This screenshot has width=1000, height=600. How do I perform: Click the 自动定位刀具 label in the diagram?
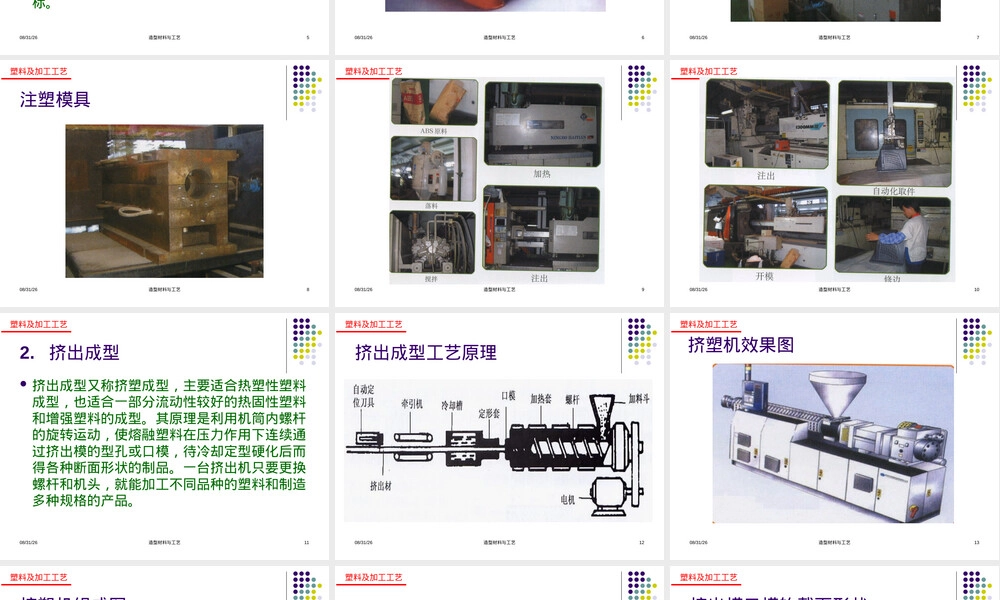coord(364,396)
